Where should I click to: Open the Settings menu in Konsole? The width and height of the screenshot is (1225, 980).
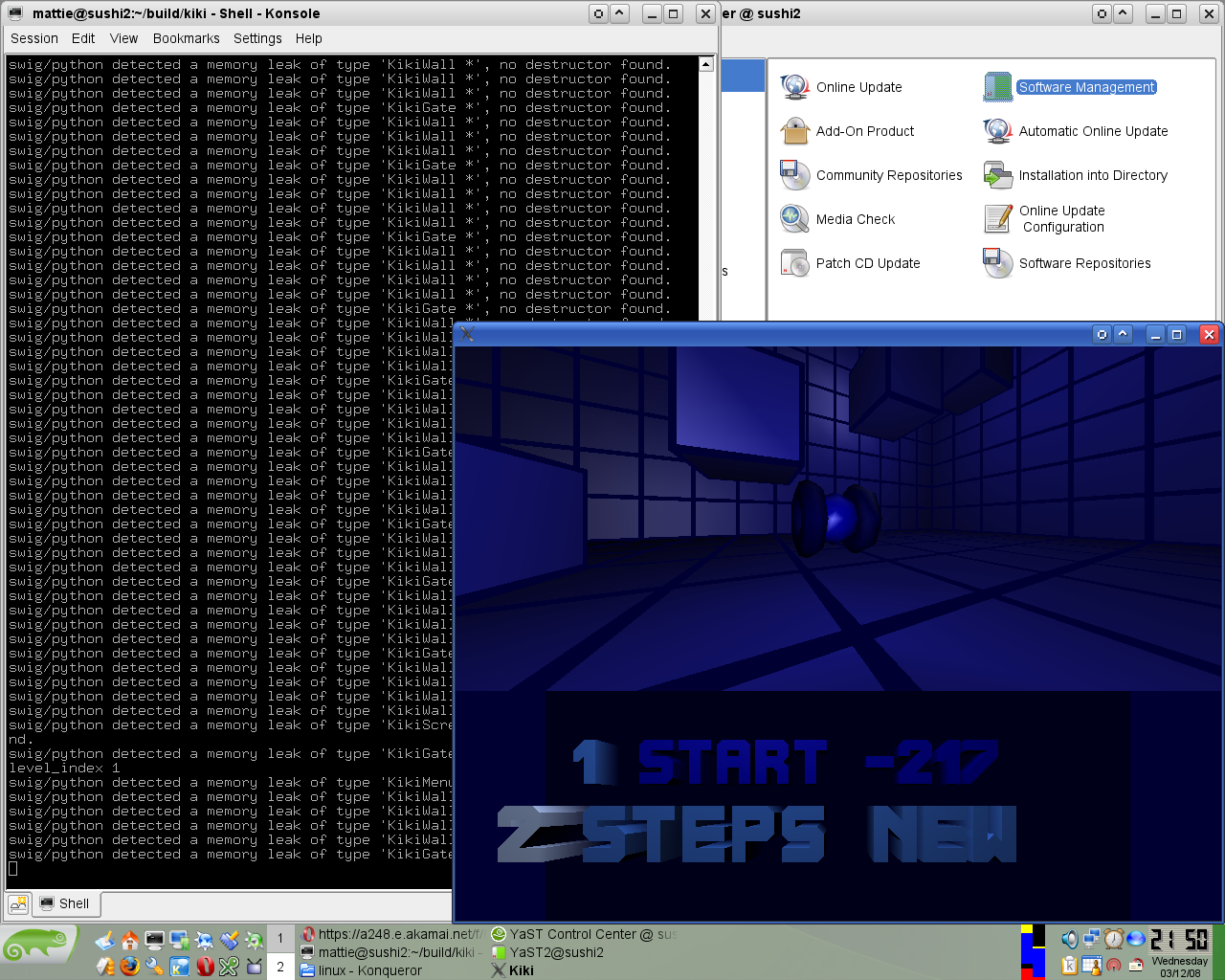click(257, 38)
